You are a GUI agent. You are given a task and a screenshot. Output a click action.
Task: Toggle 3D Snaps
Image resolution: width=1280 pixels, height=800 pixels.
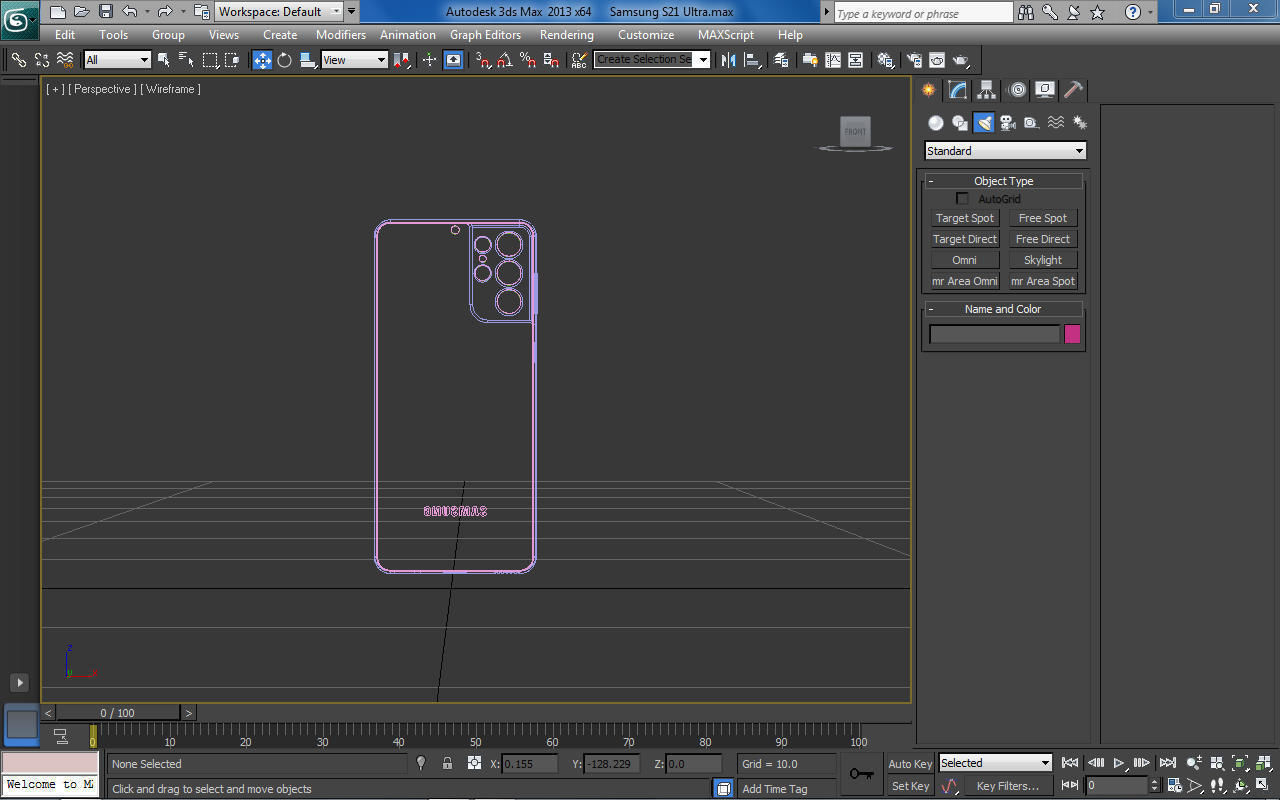coord(483,60)
